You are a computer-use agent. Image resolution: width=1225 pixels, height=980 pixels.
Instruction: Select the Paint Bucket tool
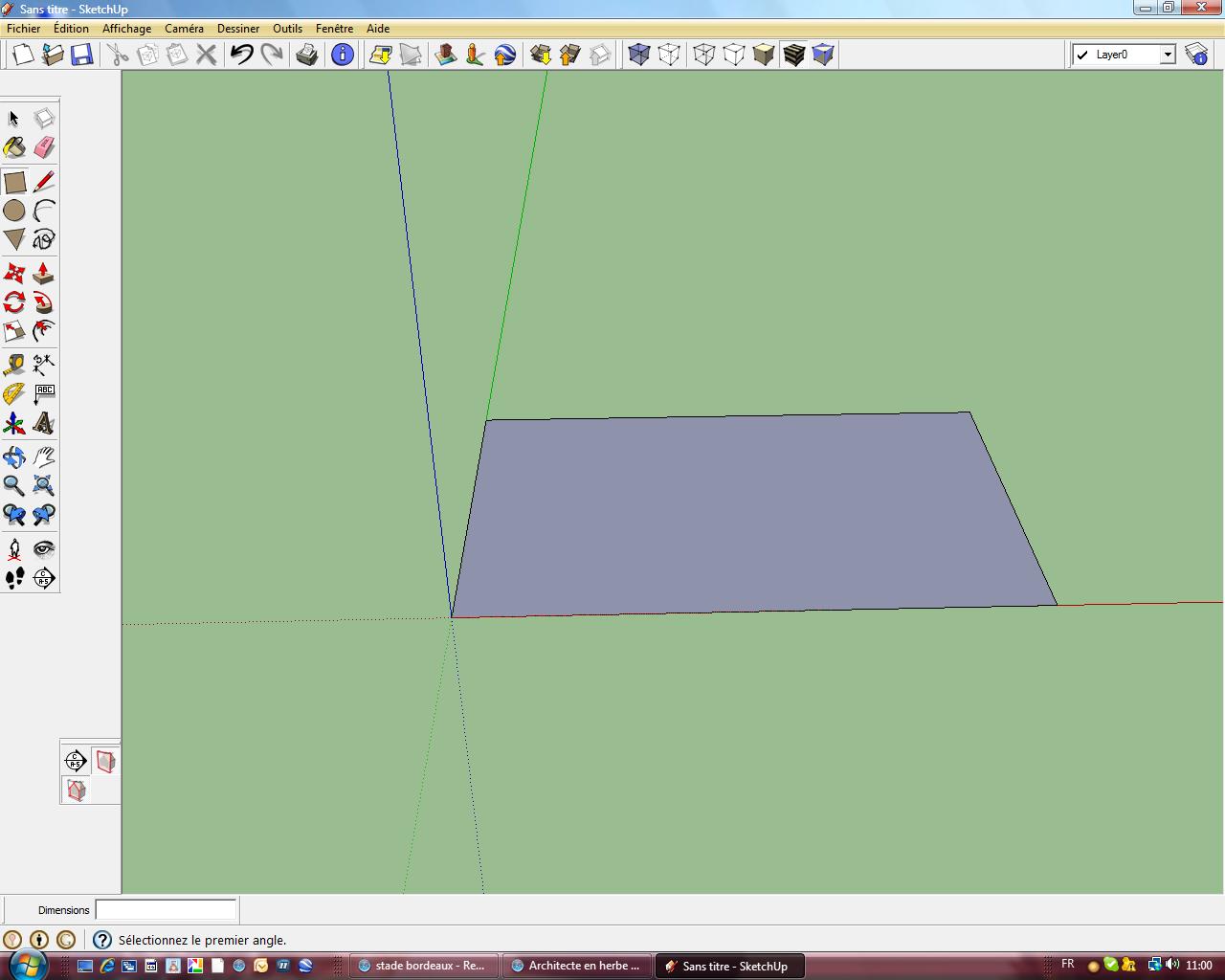(14, 147)
